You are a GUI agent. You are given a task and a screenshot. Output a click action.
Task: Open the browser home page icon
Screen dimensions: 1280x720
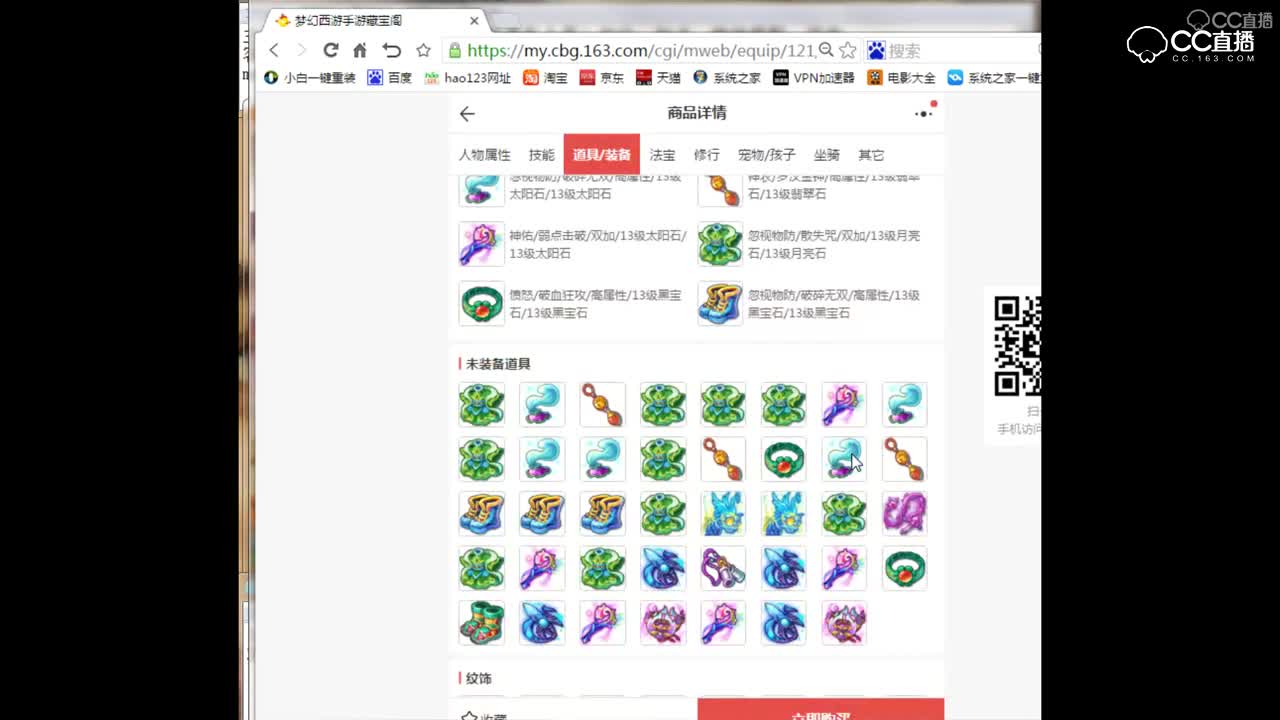tap(360, 50)
